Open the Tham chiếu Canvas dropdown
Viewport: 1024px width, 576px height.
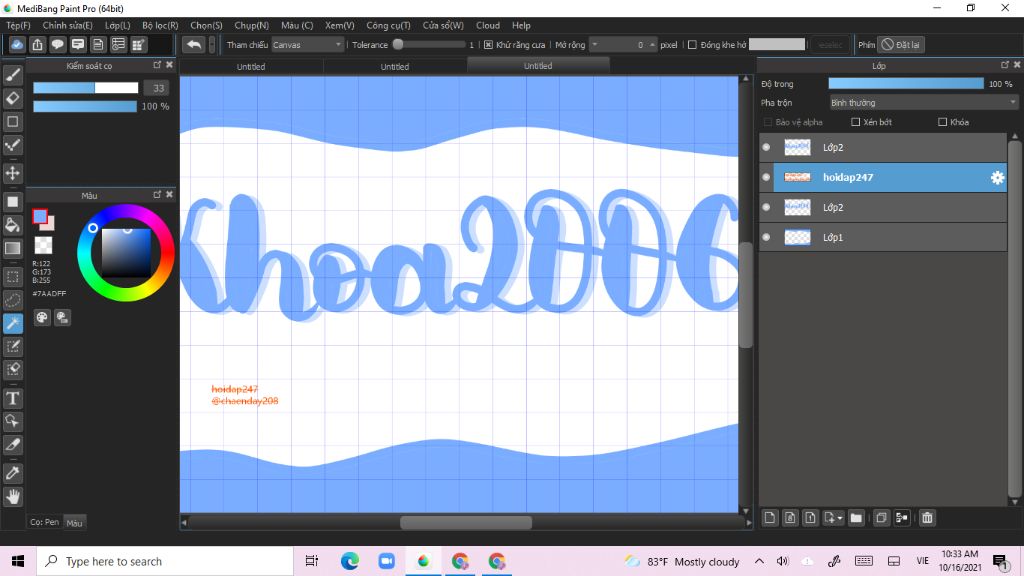point(307,45)
